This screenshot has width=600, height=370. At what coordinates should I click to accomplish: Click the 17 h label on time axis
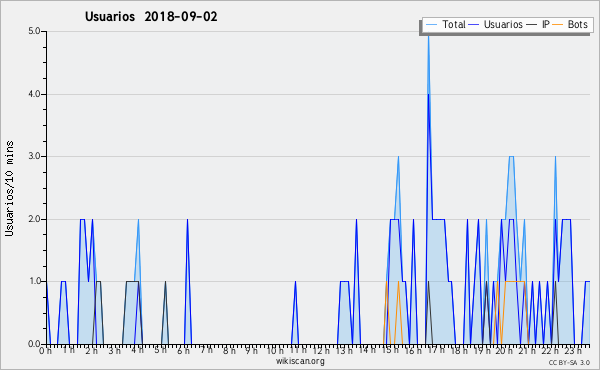pyautogui.click(x=435, y=350)
